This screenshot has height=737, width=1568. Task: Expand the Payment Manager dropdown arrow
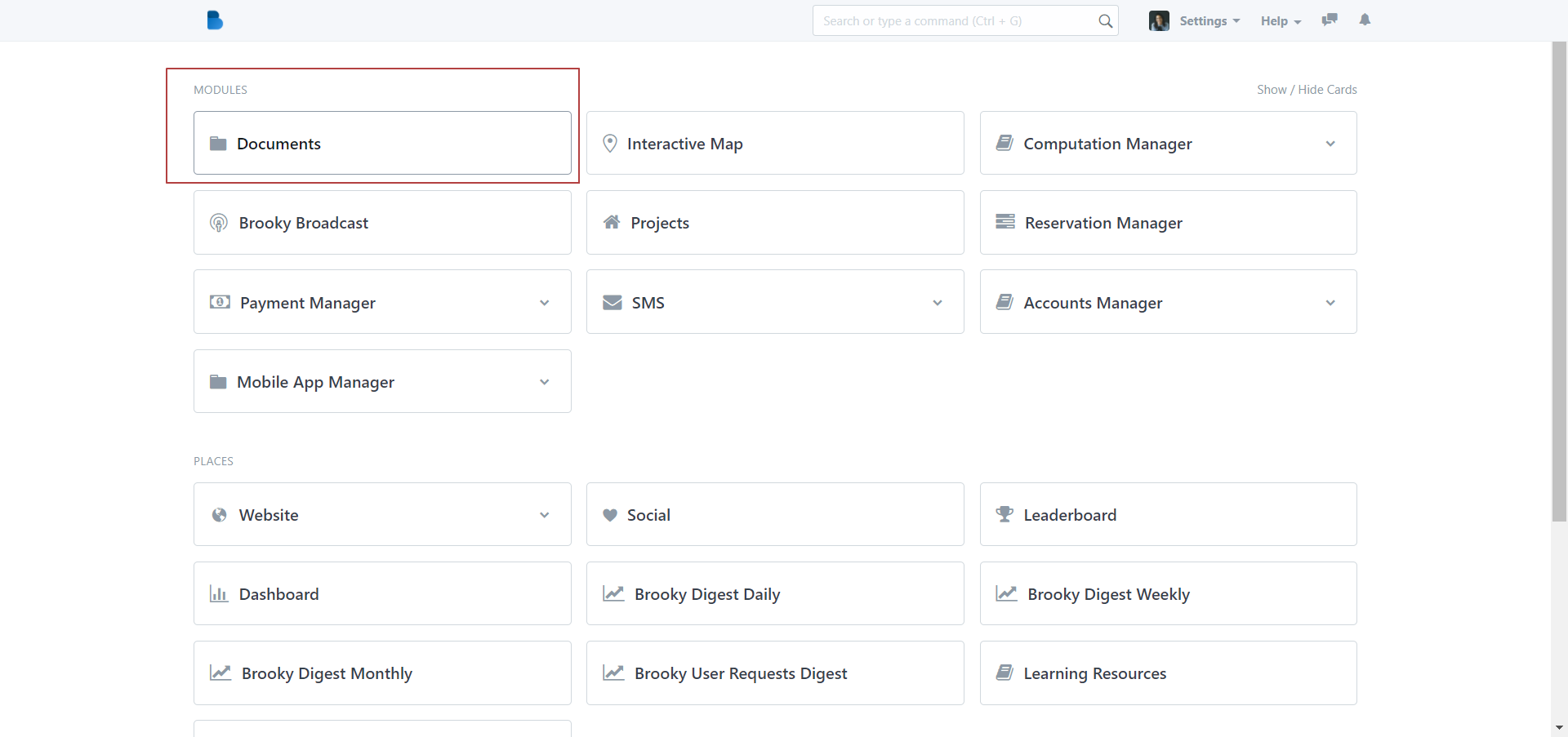coord(545,303)
